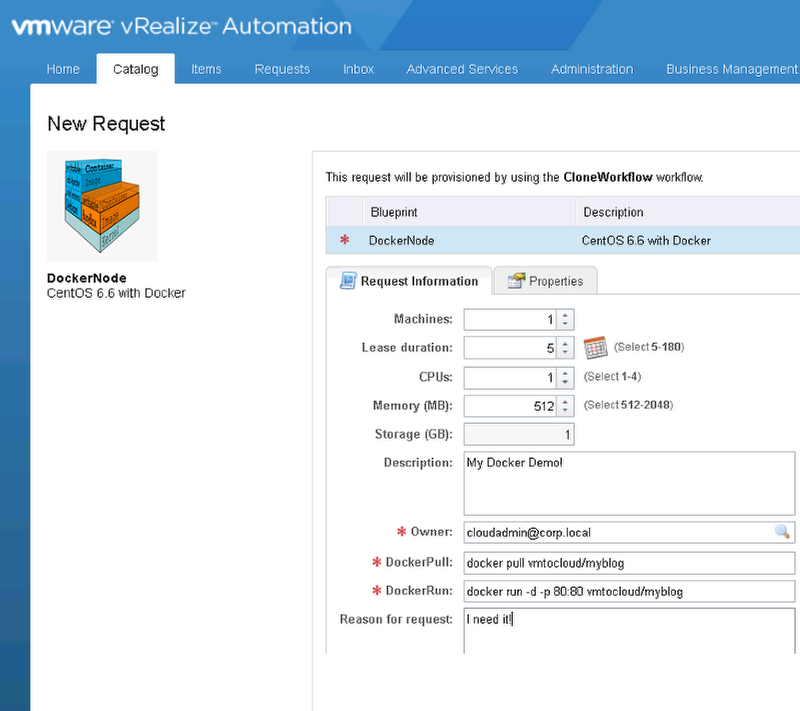800x711 pixels.
Task: Click the Storage (GB) field
Action: 519,435
